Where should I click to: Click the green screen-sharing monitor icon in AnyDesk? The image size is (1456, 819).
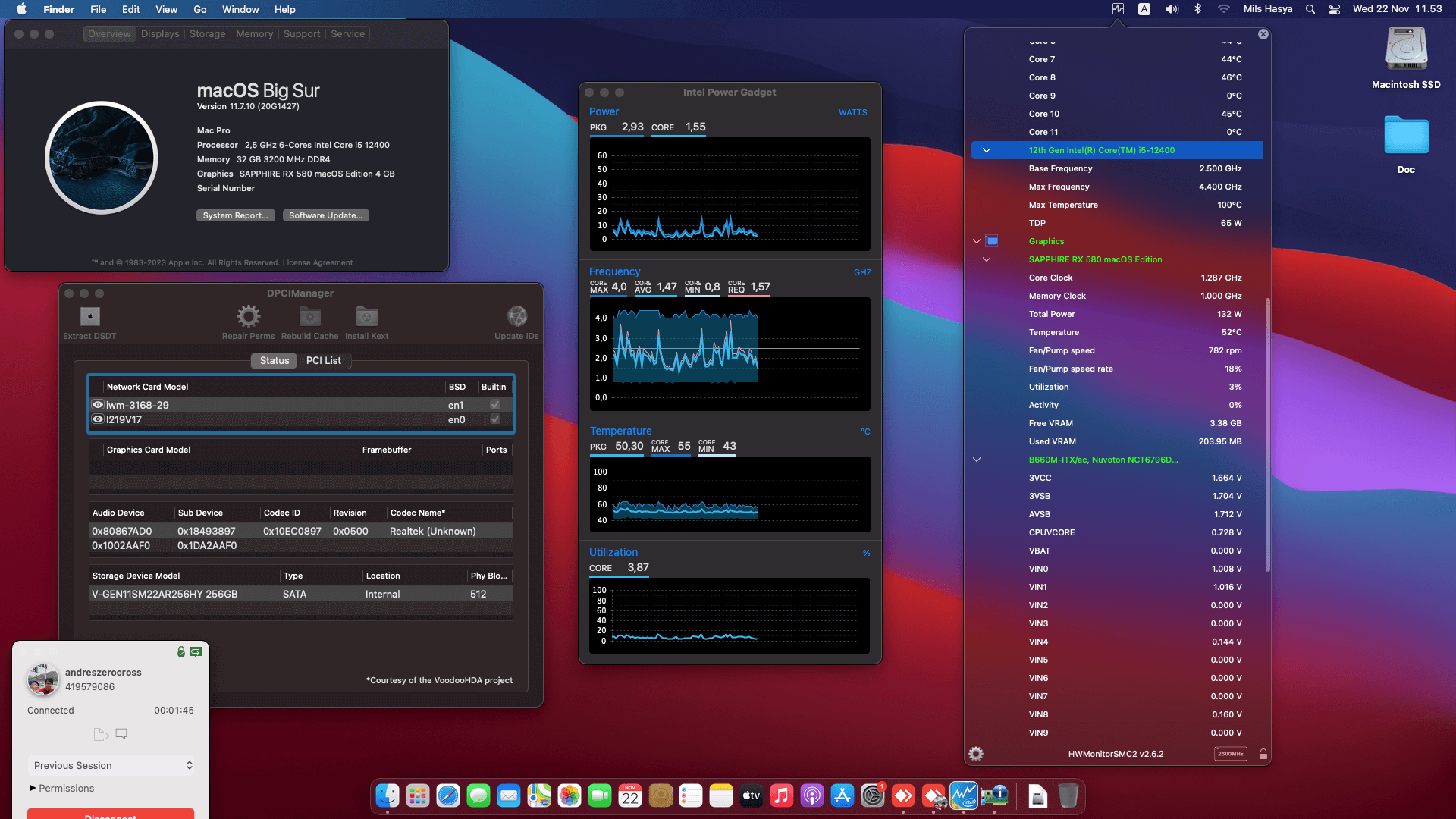click(x=196, y=652)
